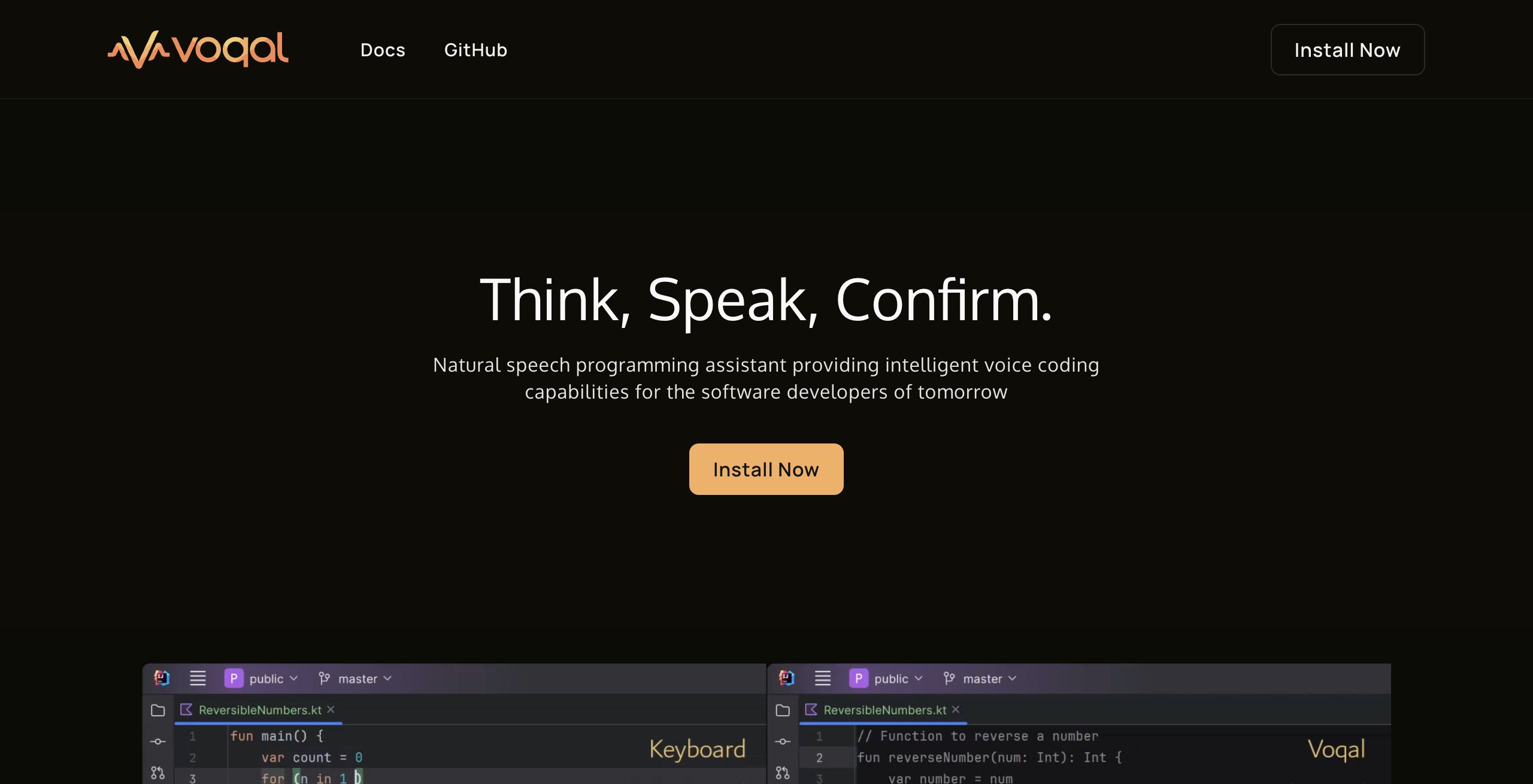The width and height of the screenshot is (1533, 784).
Task: Click the Voqal logo in header
Action: (198, 50)
